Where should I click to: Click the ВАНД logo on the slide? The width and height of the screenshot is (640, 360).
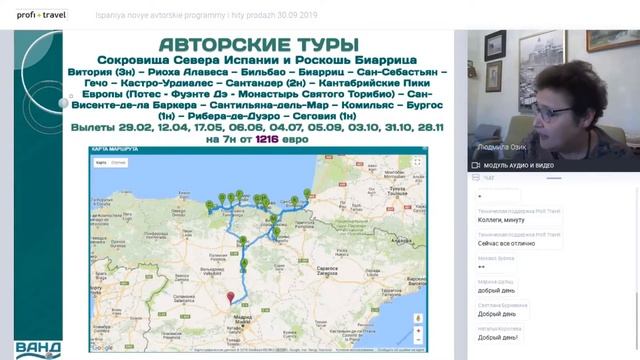point(38,350)
